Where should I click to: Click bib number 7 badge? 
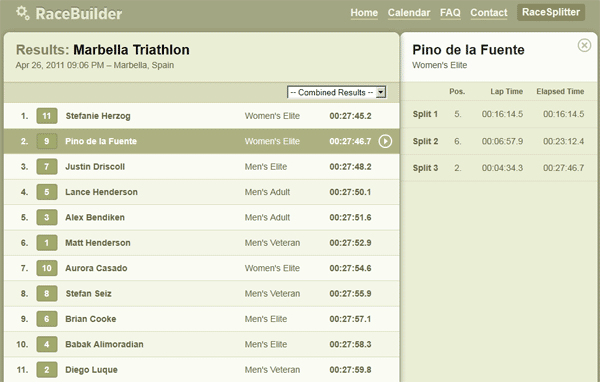click(47, 167)
